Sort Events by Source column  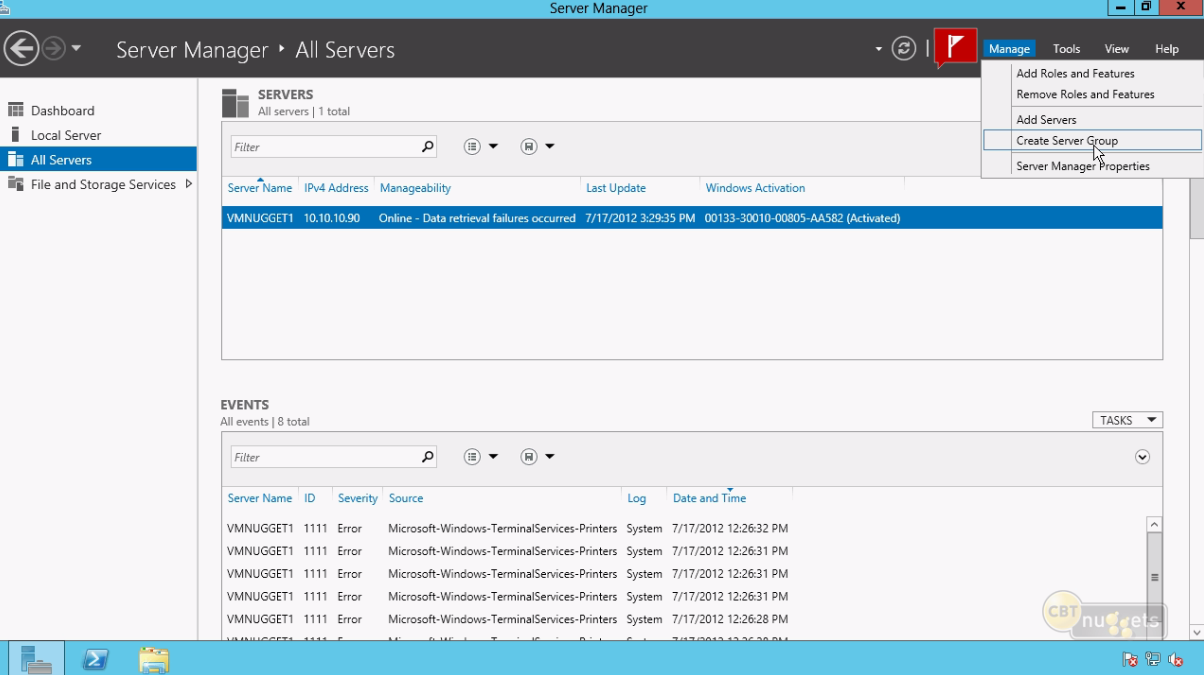[406, 498]
